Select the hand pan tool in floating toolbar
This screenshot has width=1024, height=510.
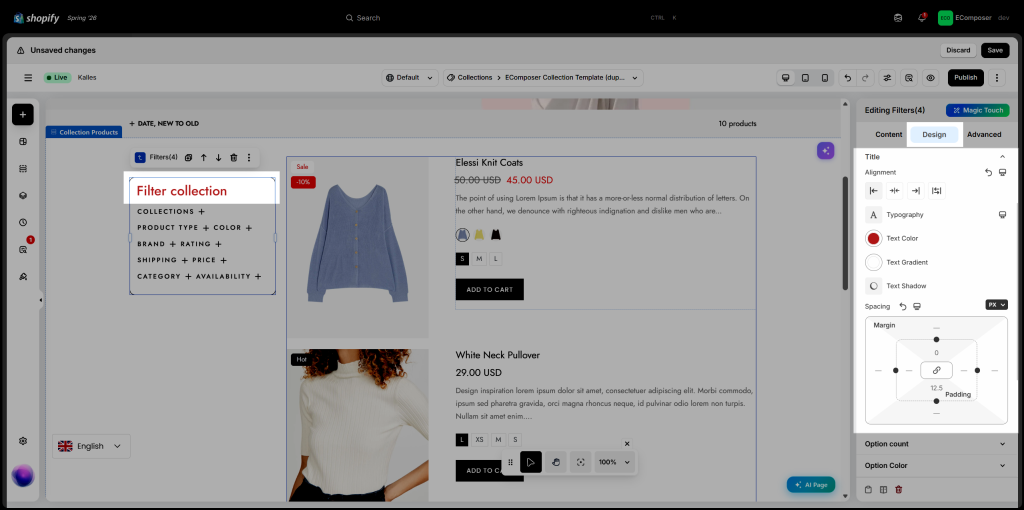[x=556, y=462]
